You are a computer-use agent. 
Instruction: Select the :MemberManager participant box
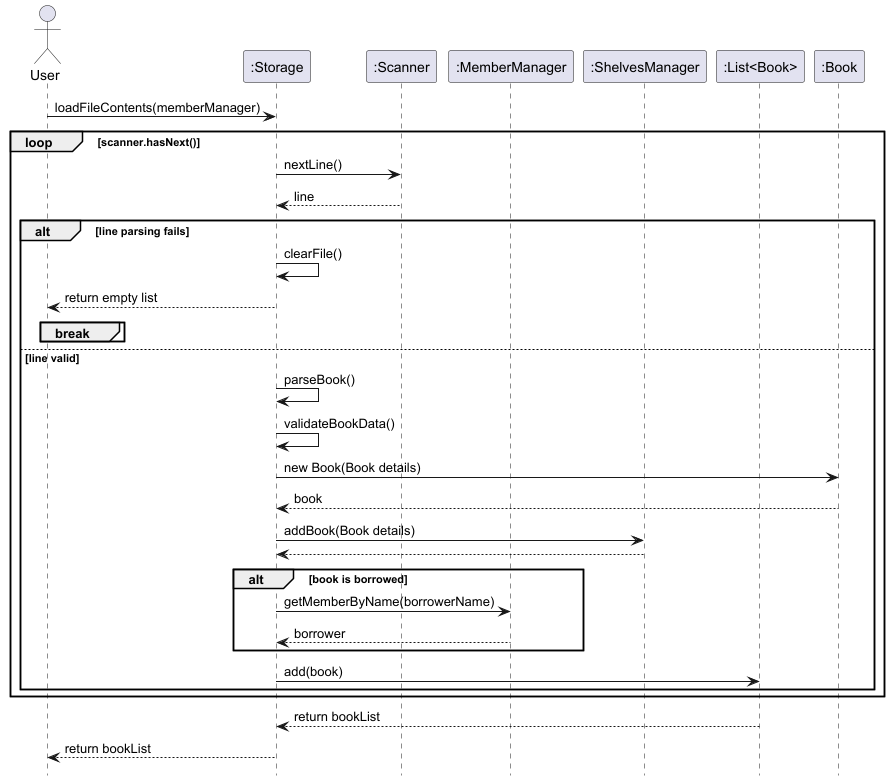point(511,67)
